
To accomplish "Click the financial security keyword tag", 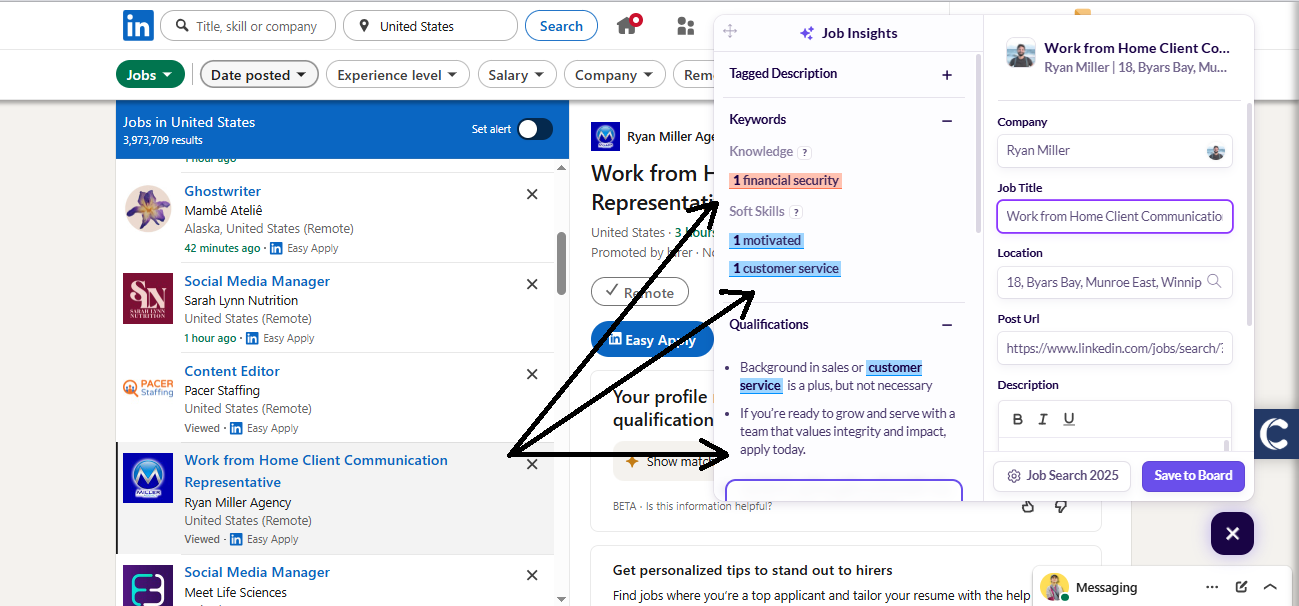I will pyautogui.click(x=785, y=181).
